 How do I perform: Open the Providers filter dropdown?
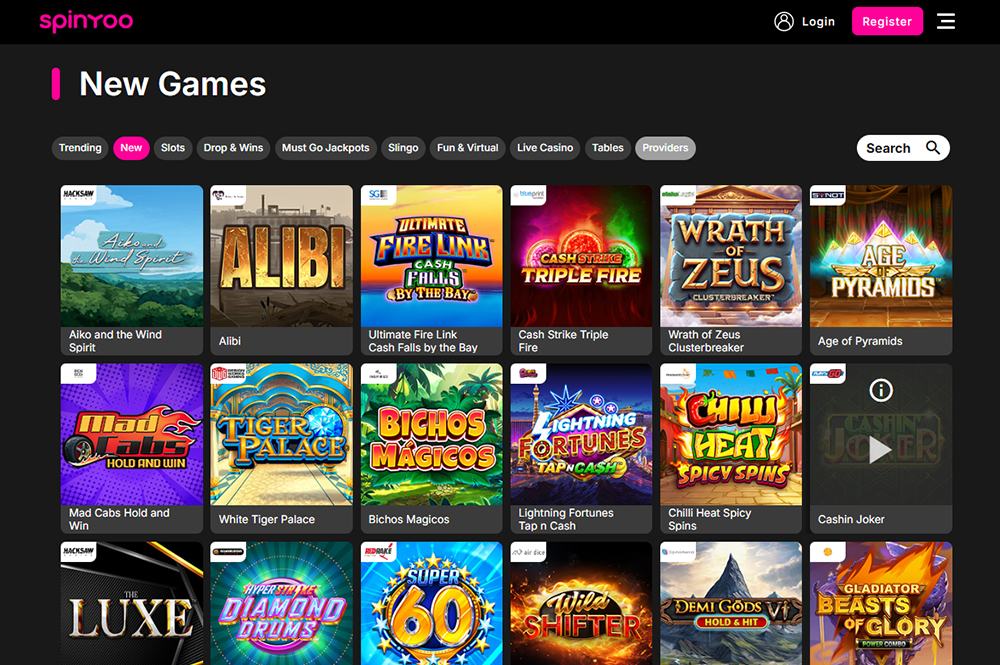pyautogui.click(x=665, y=148)
